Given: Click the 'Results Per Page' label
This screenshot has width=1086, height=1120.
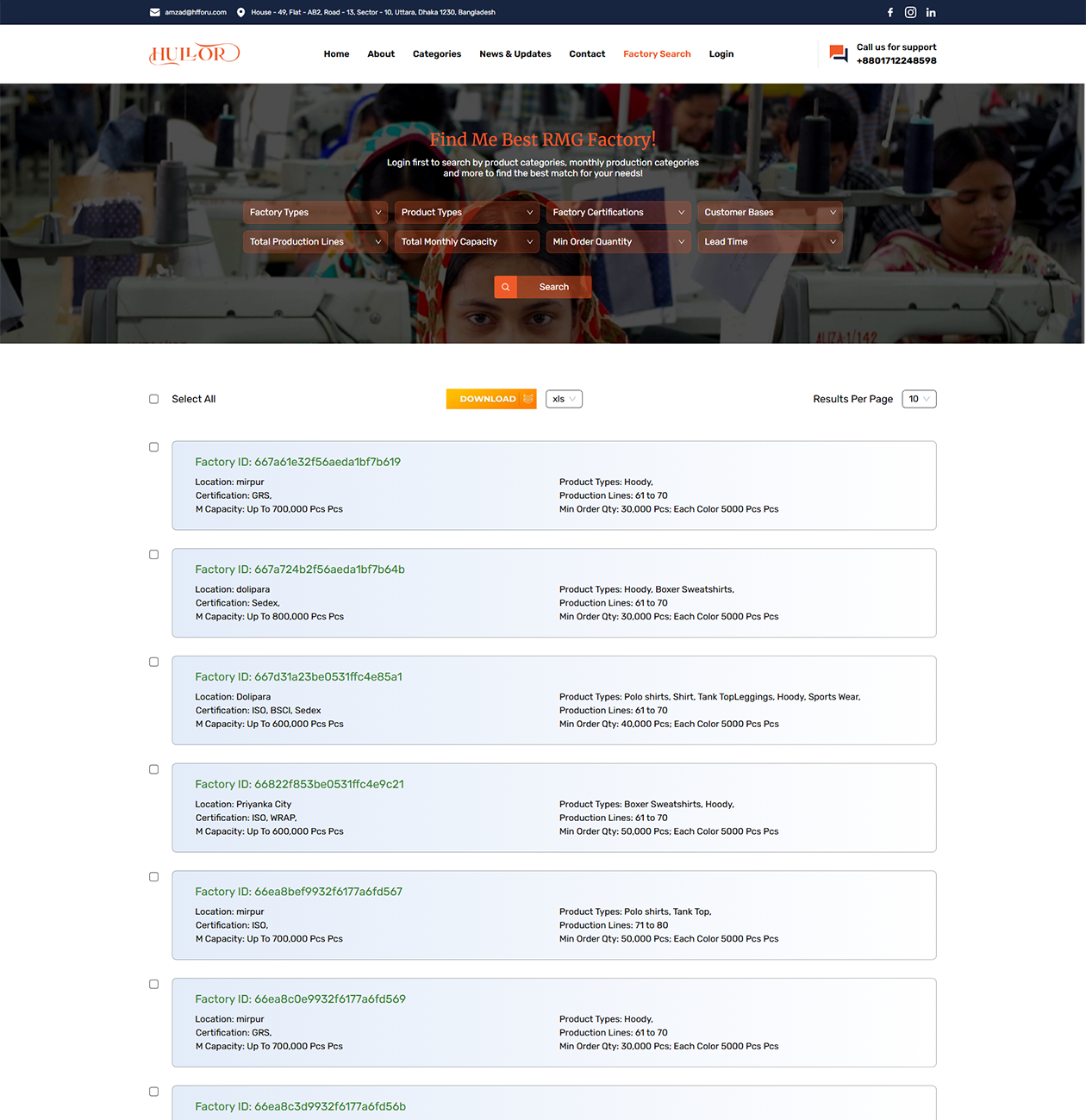Looking at the screenshot, I should coord(852,399).
